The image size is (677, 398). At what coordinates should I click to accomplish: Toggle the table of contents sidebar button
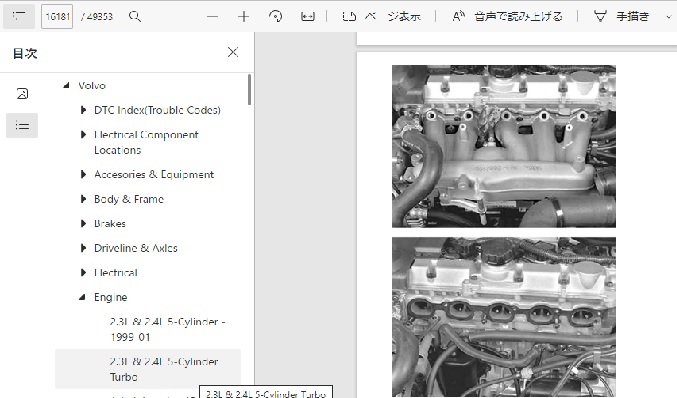[x=19, y=16]
